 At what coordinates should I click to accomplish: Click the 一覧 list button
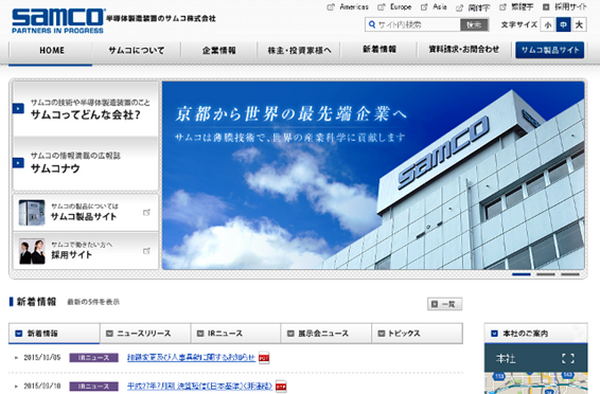point(445,304)
